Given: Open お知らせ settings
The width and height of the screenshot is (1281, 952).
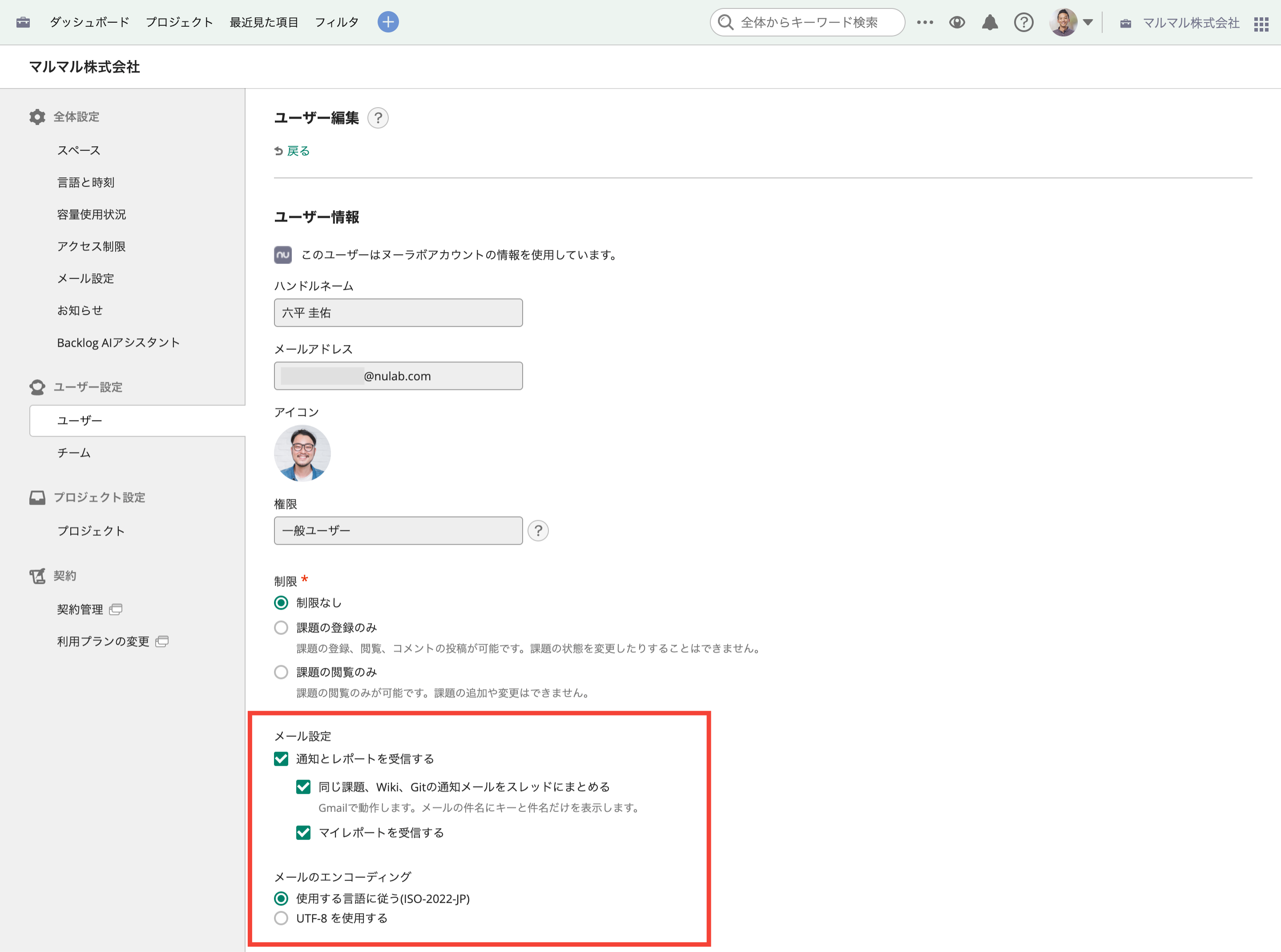Looking at the screenshot, I should pyautogui.click(x=80, y=311).
